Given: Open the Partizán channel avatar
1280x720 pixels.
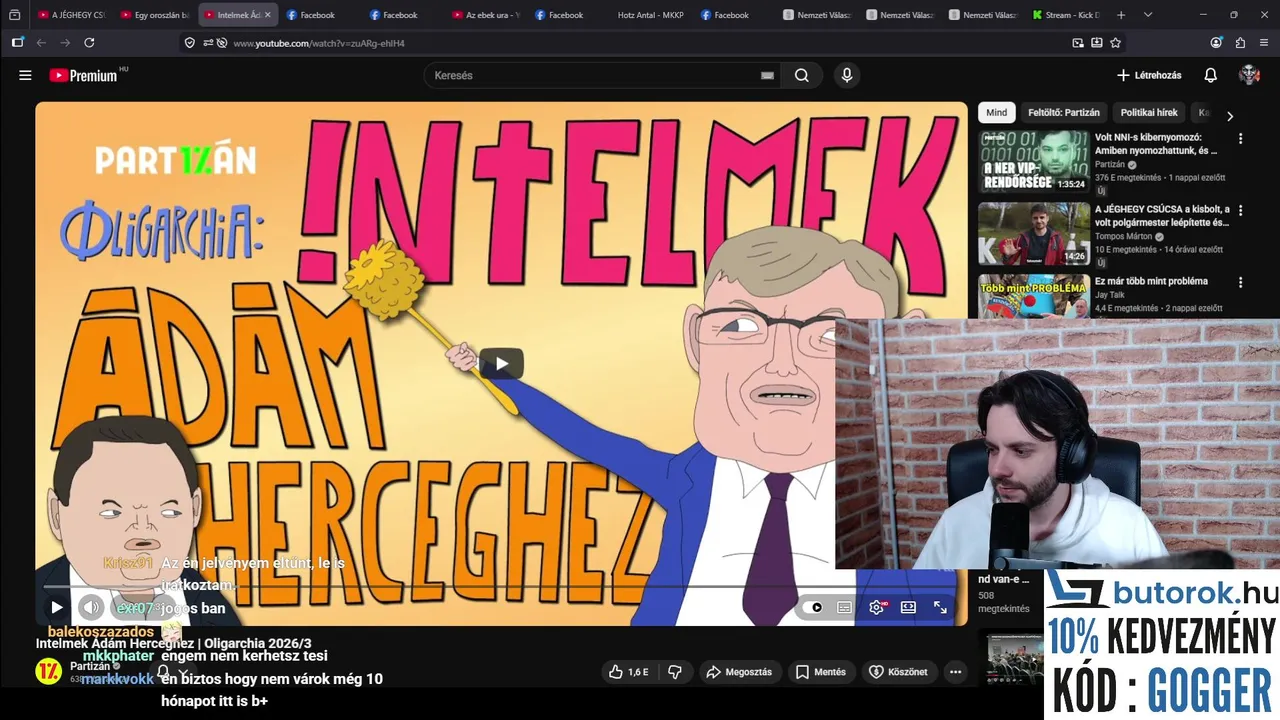Looking at the screenshot, I should point(48,671).
